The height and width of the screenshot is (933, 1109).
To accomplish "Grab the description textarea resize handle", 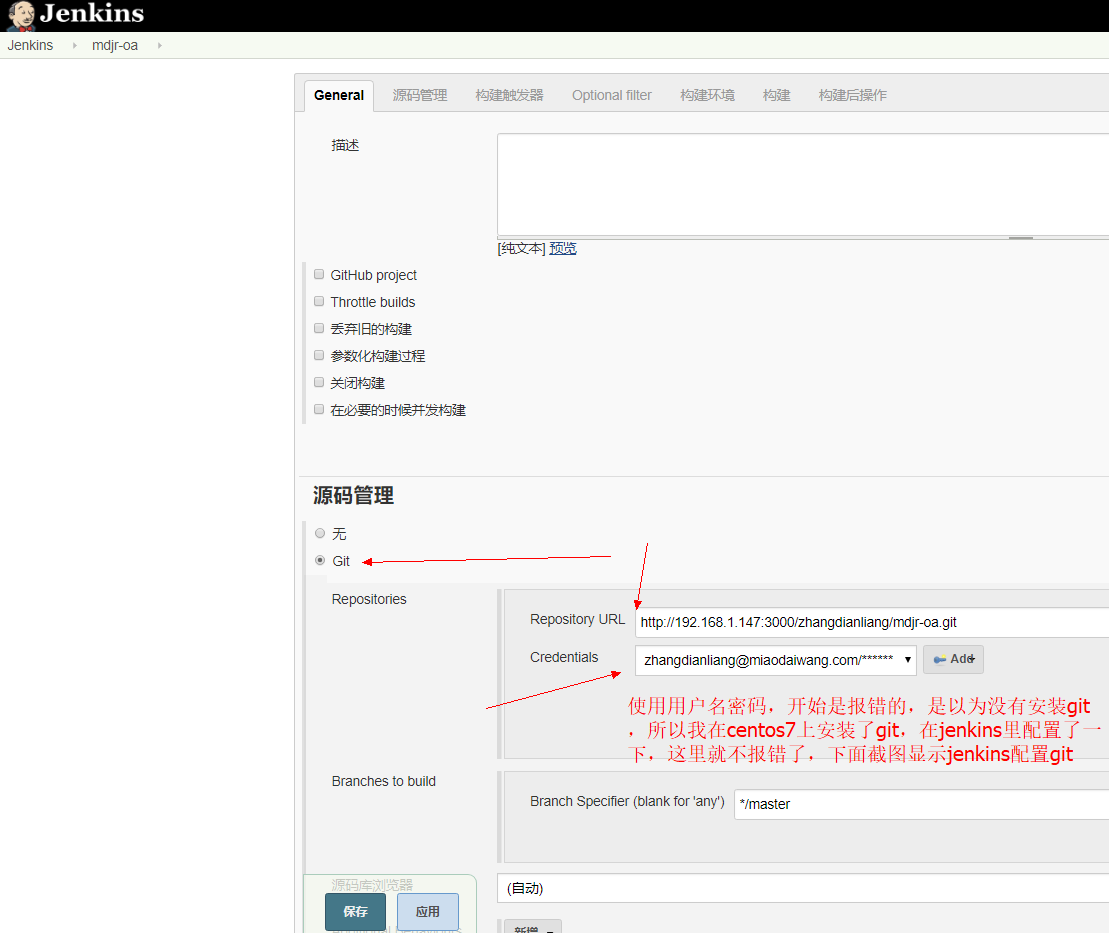I will click(1021, 238).
